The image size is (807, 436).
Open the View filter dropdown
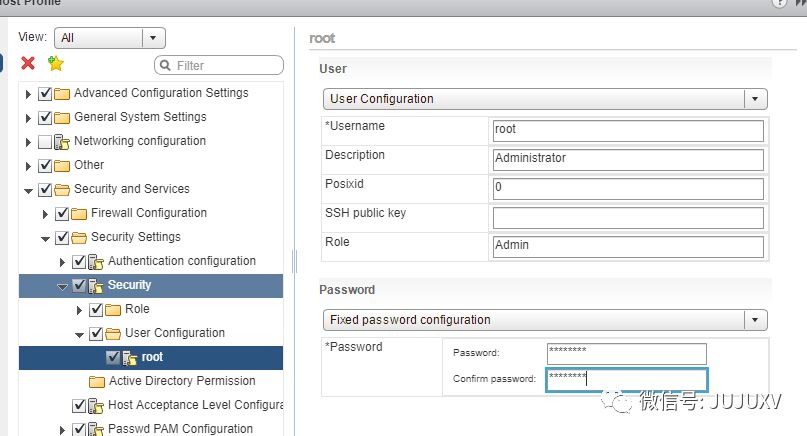pyautogui.click(x=153, y=37)
